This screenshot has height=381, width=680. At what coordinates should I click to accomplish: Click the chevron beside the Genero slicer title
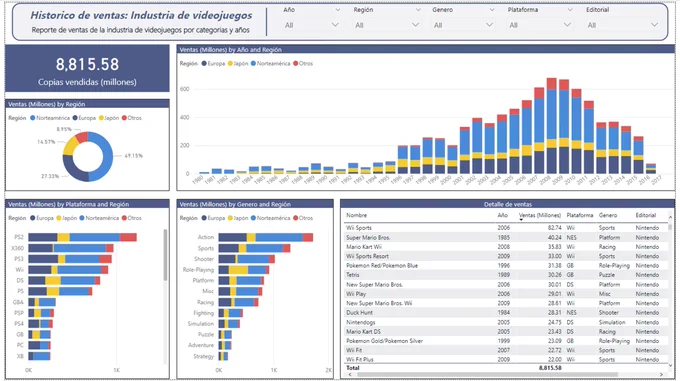pyautogui.click(x=492, y=10)
